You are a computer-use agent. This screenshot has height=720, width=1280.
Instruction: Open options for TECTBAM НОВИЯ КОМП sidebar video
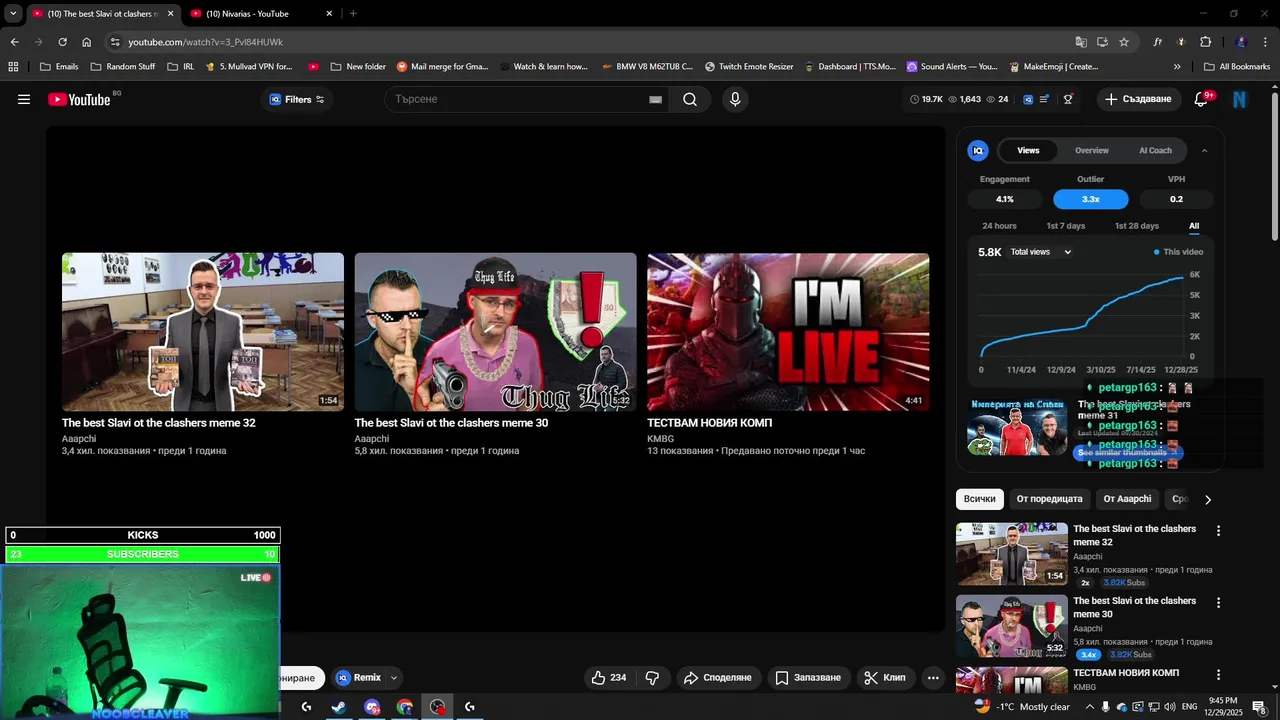[1218, 674]
